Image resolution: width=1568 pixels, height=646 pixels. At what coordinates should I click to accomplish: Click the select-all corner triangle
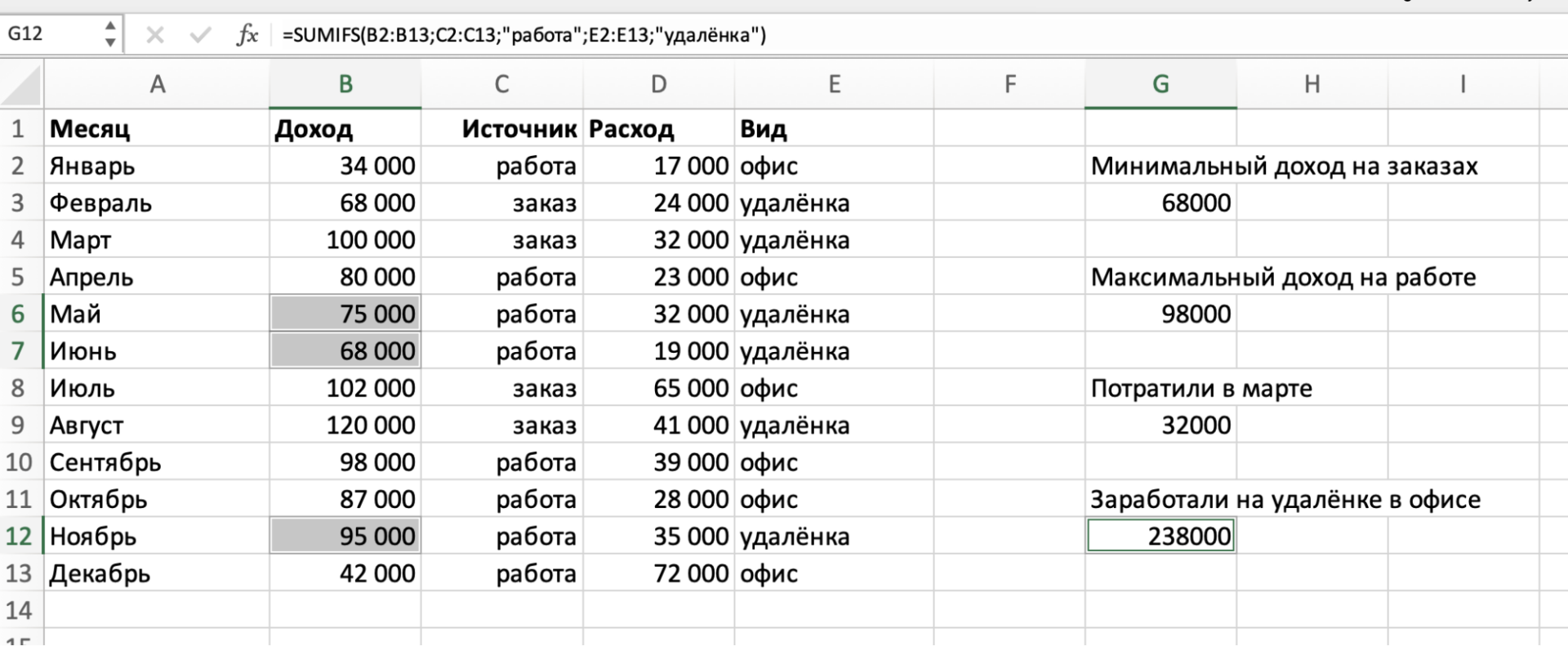[x=22, y=85]
